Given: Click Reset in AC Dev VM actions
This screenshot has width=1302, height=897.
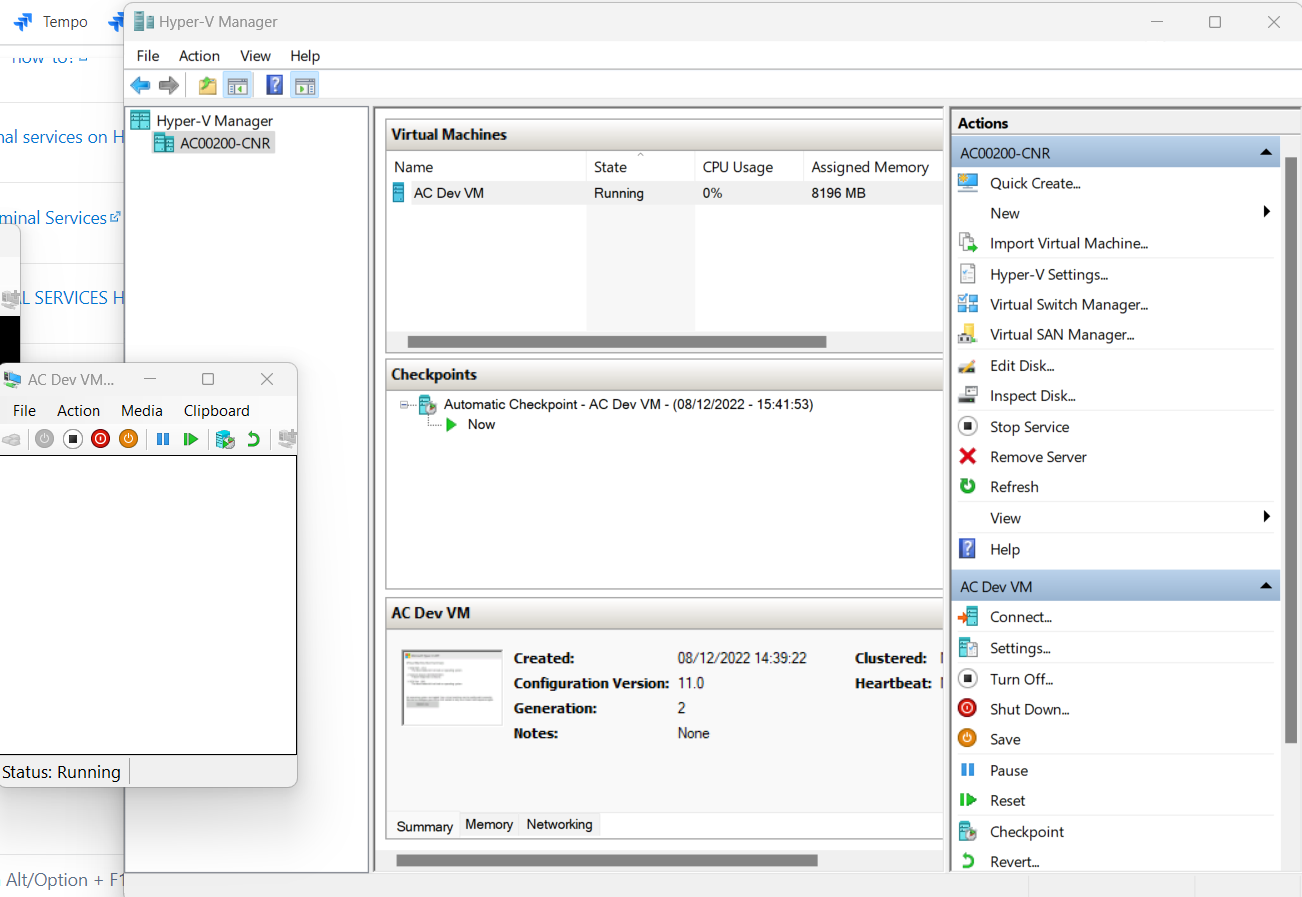Looking at the screenshot, I should pyautogui.click(x=1008, y=800).
